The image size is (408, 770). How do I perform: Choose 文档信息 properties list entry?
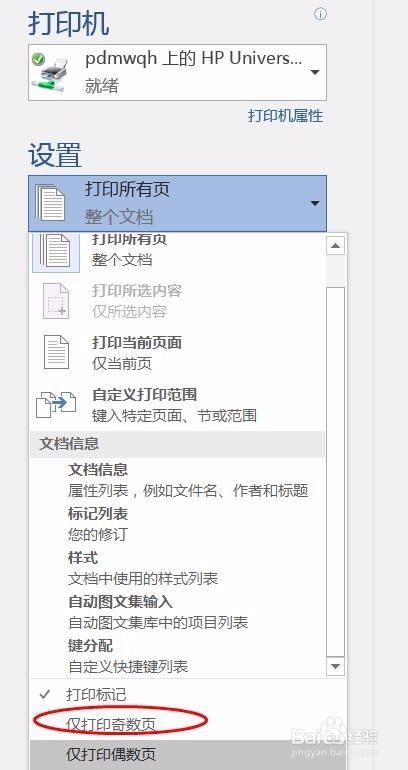pyautogui.click(x=188, y=479)
